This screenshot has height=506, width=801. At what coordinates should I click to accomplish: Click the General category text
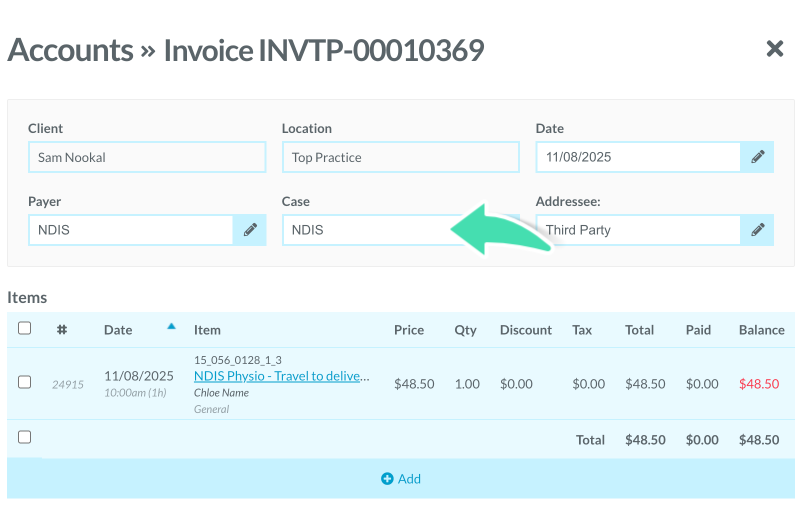pyautogui.click(x=211, y=409)
